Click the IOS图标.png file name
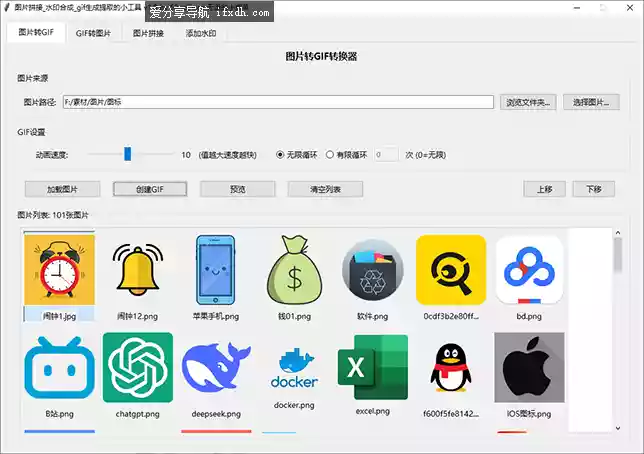 529,414
